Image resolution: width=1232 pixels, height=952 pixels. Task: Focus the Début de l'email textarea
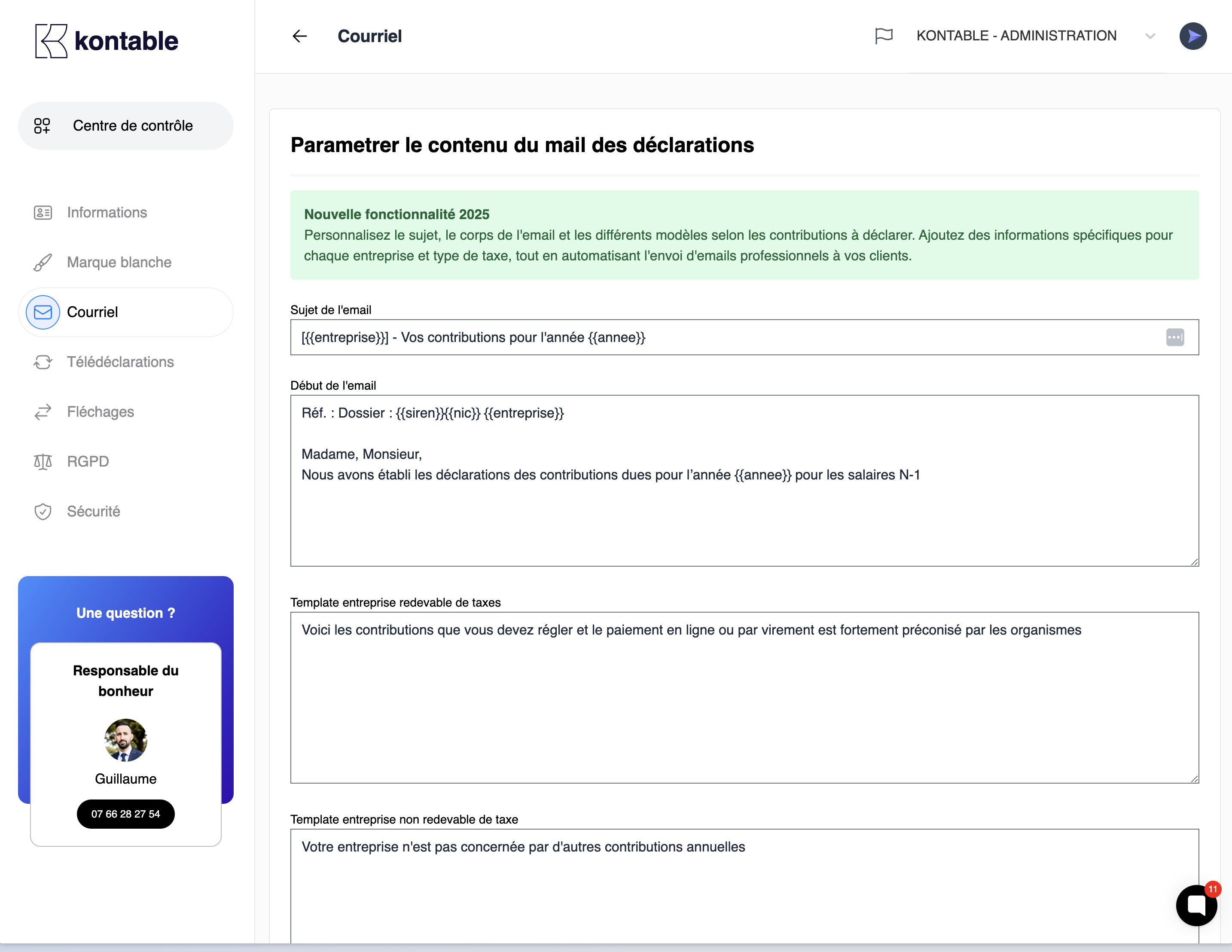744,513
